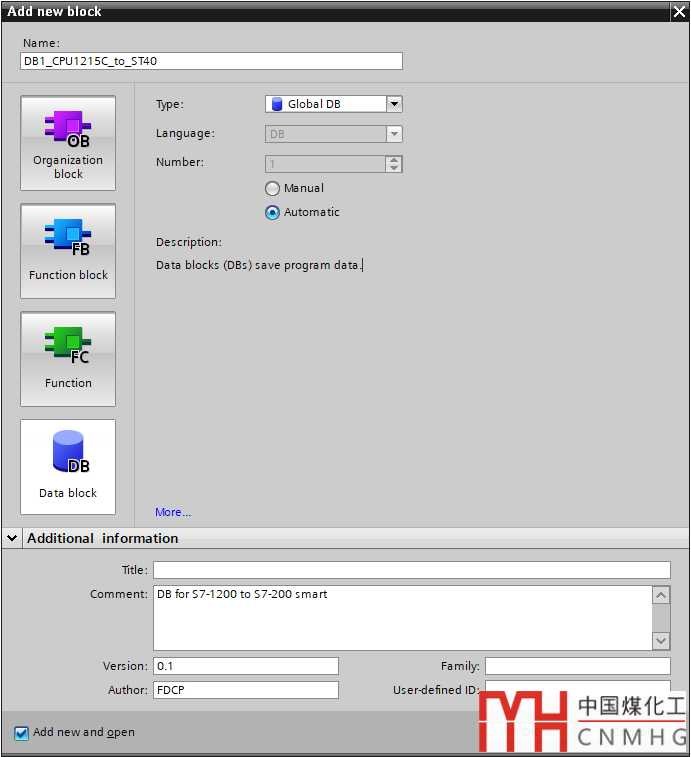691x757 pixels.
Task: Click the Additional information header text
Action: pyautogui.click(x=102, y=538)
